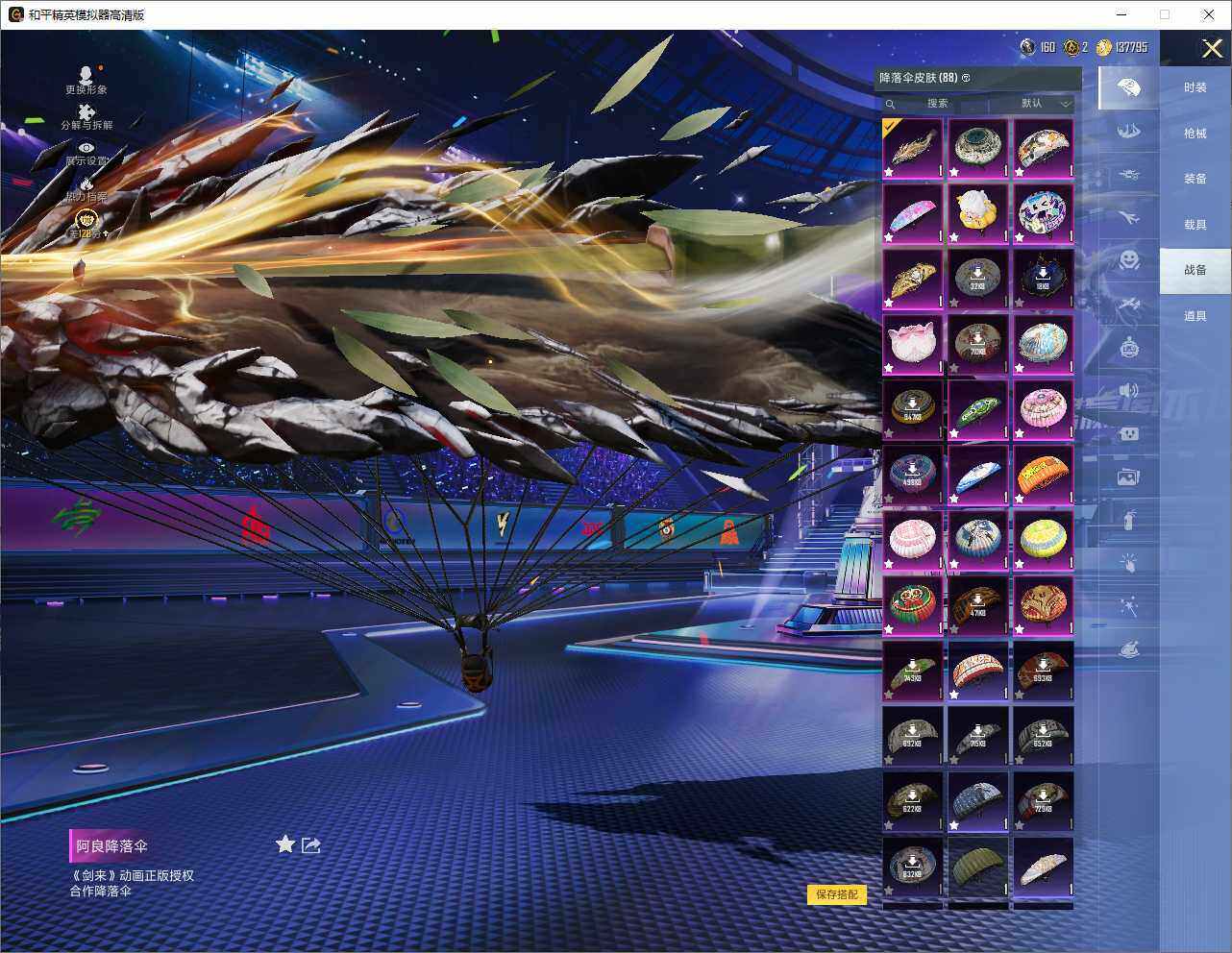Select the pink flat parachute thumbnail
The width and height of the screenshot is (1232, 953).
pos(912,213)
